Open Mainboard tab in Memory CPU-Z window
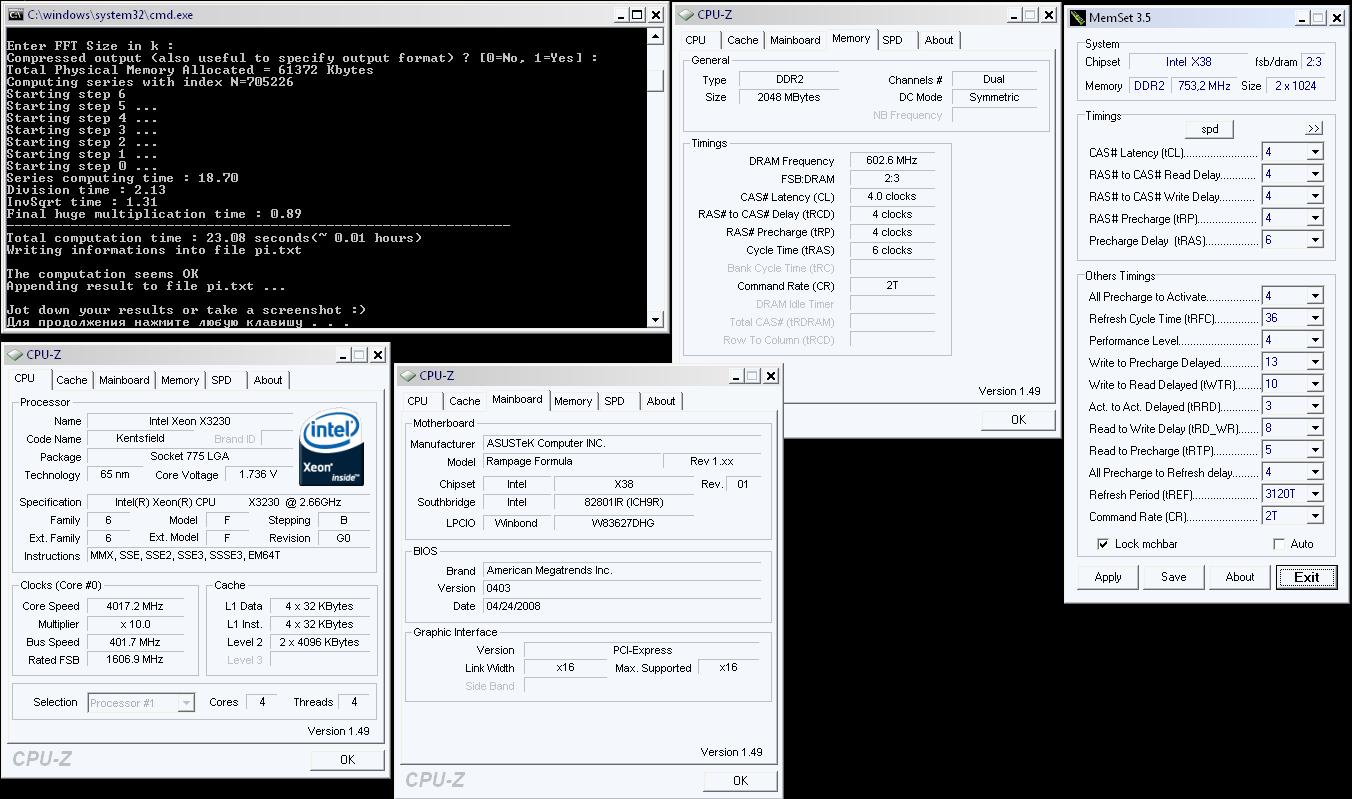The height and width of the screenshot is (799, 1352). coord(795,40)
